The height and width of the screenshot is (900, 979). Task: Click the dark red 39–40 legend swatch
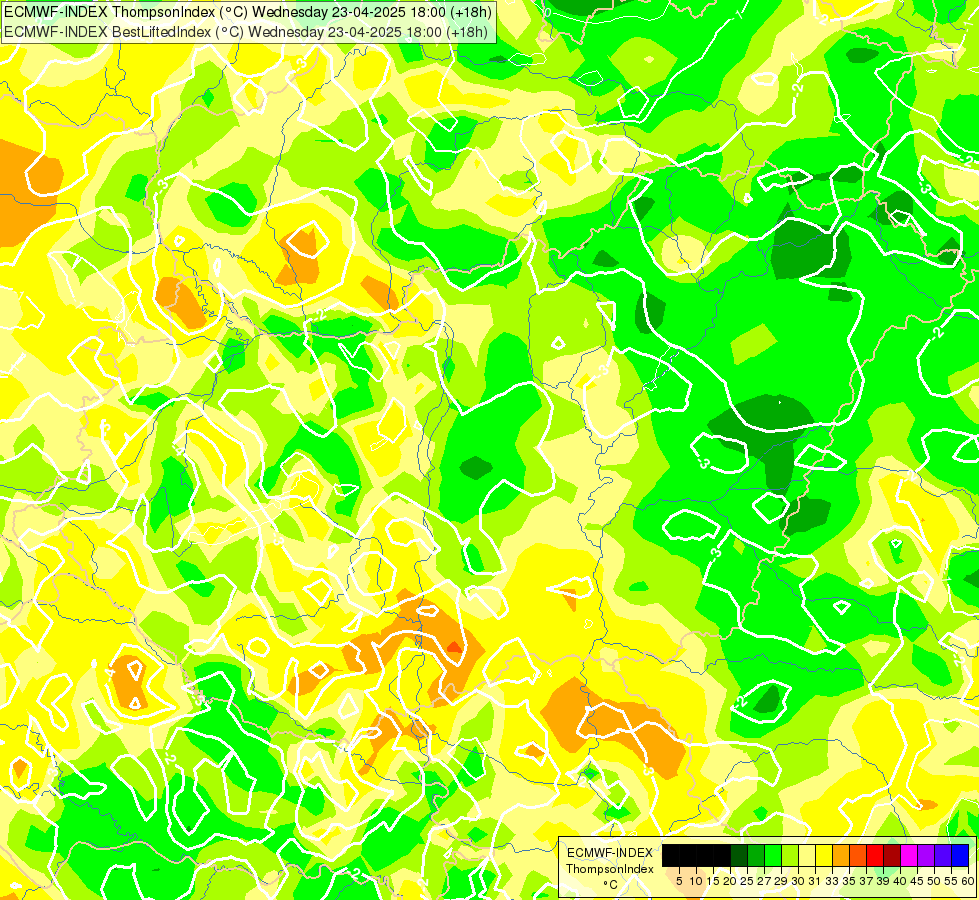click(x=892, y=856)
